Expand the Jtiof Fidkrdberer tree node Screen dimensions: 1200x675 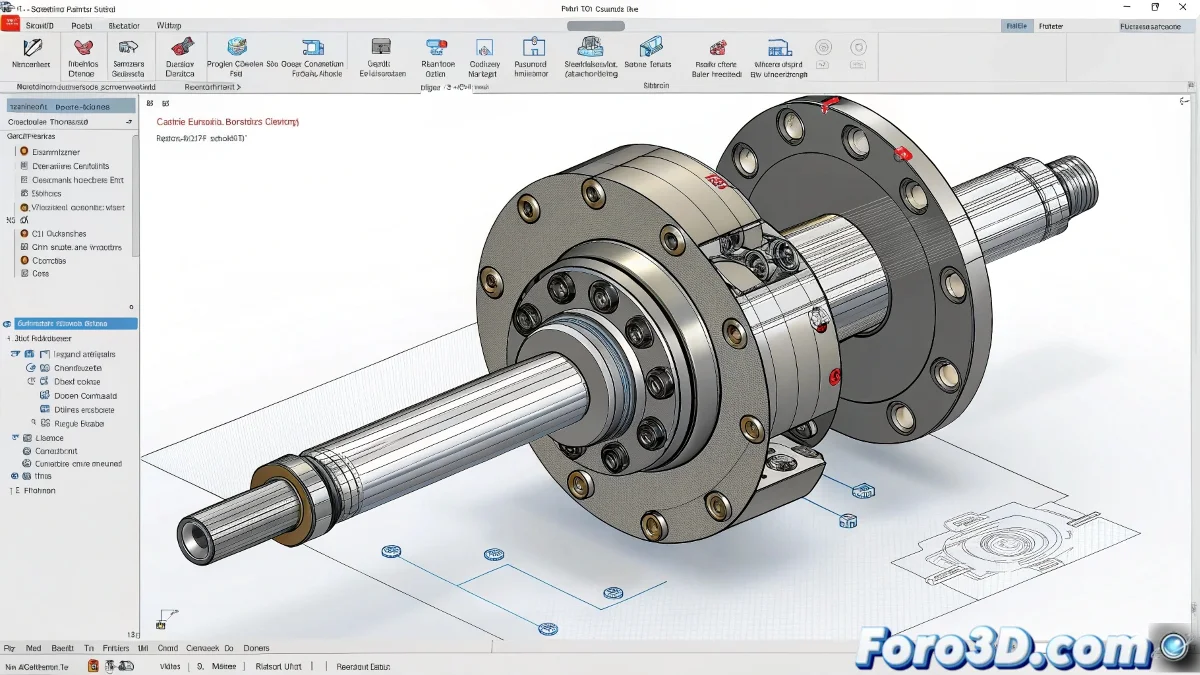(x=11, y=339)
